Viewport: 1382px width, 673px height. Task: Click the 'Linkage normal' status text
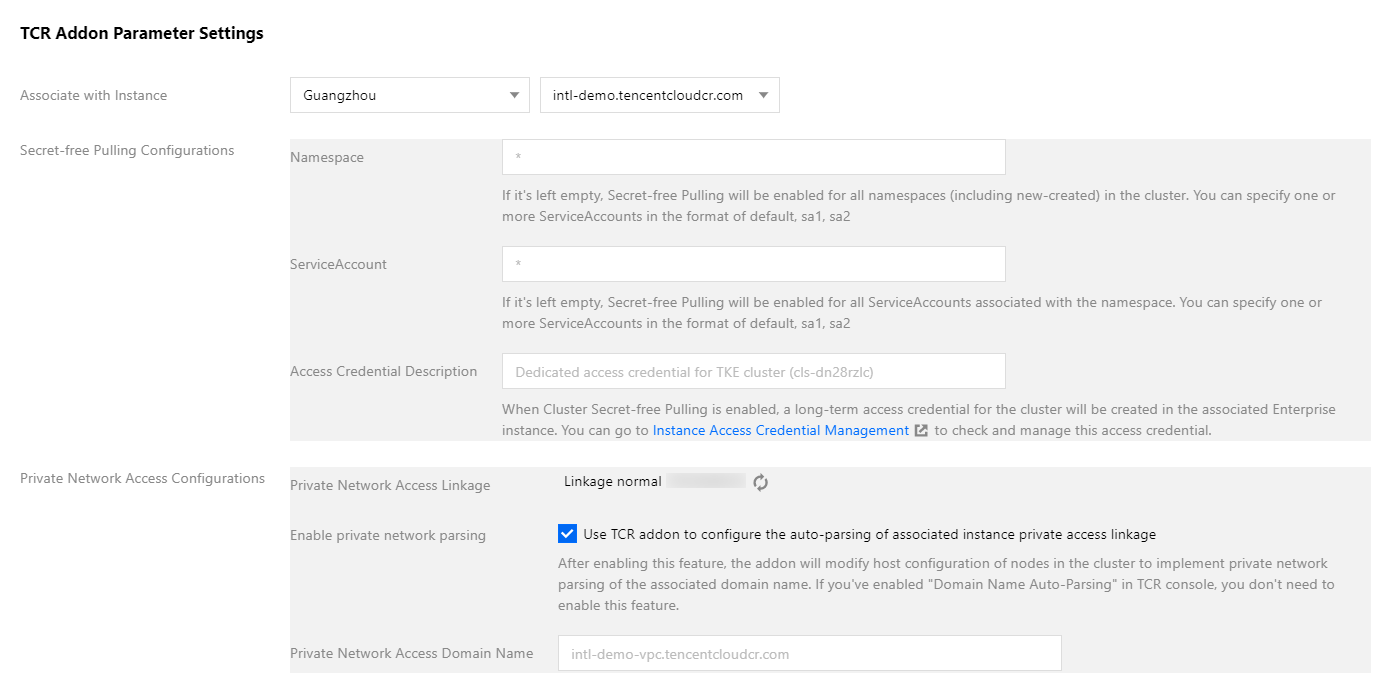(x=612, y=482)
